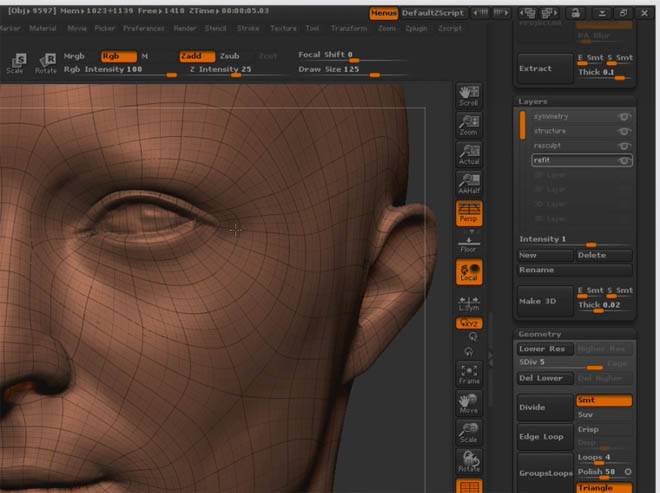This screenshot has height=493, width=660.
Task: Open the Render menu
Action: coord(185,28)
